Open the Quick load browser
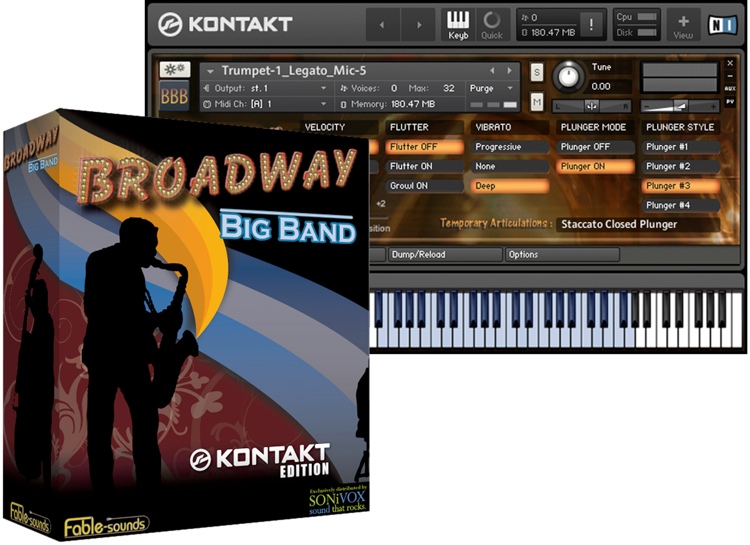 point(492,25)
